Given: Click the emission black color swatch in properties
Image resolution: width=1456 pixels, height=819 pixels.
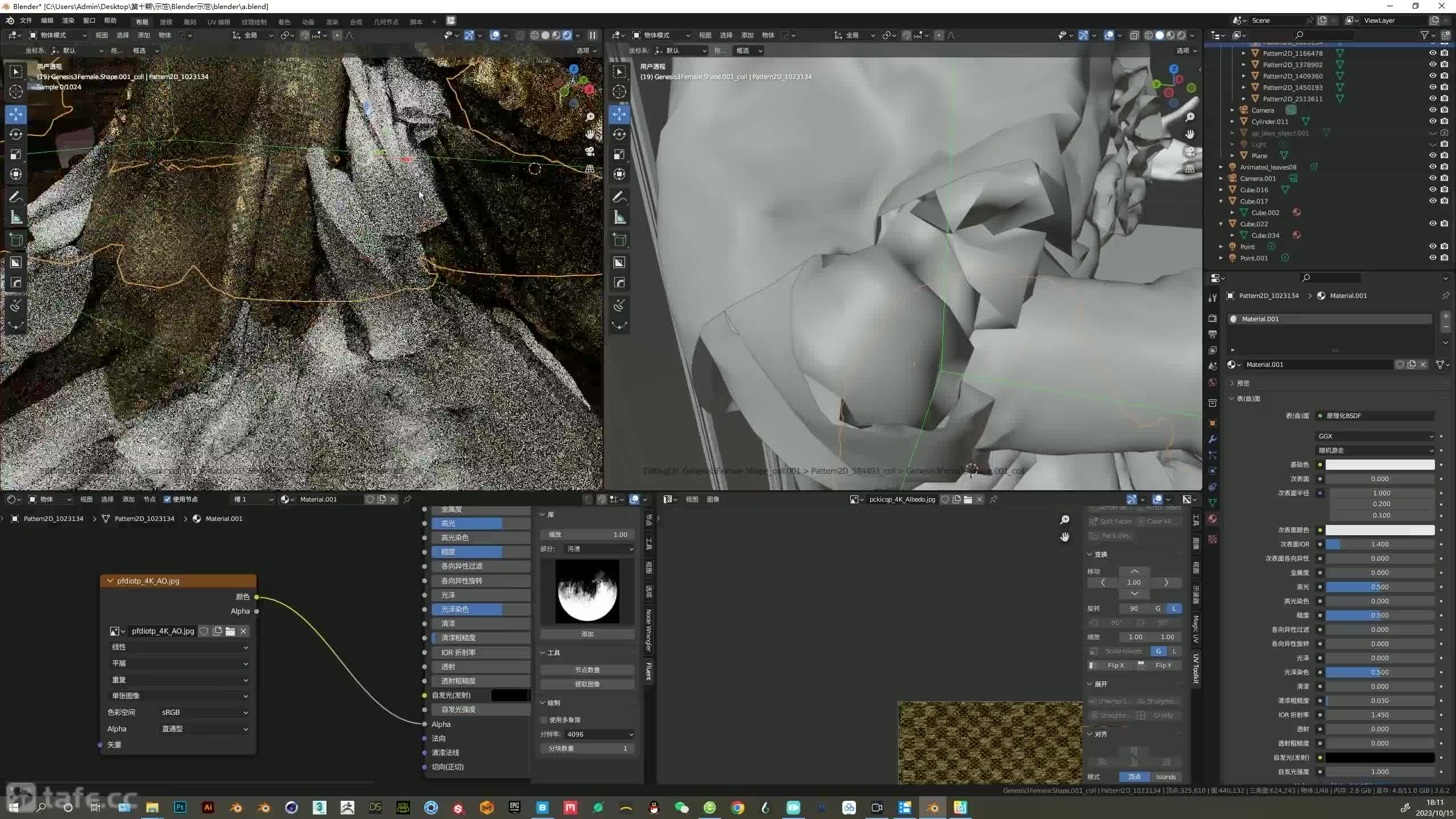Looking at the screenshot, I should (1380, 758).
